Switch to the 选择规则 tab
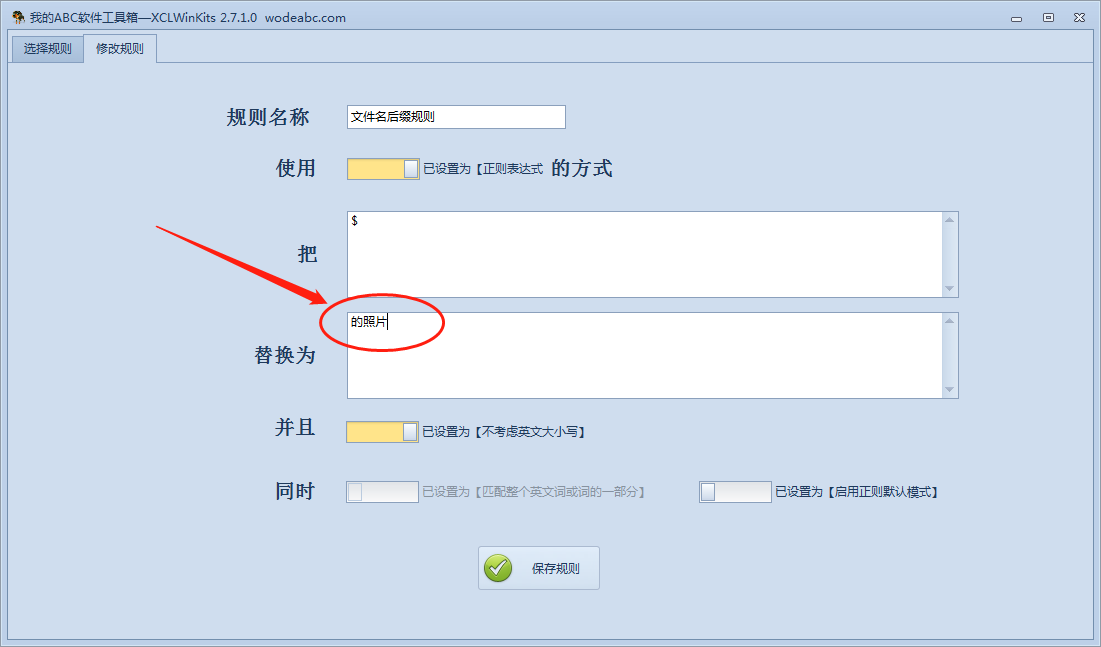Image resolution: width=1101 pixels, height=647 pixels. 48,48
